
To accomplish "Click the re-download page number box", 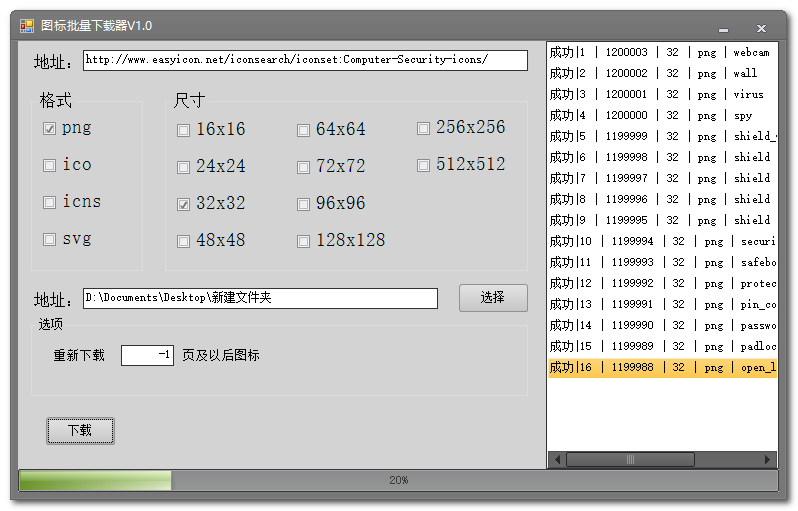I will tap(147, 355).
